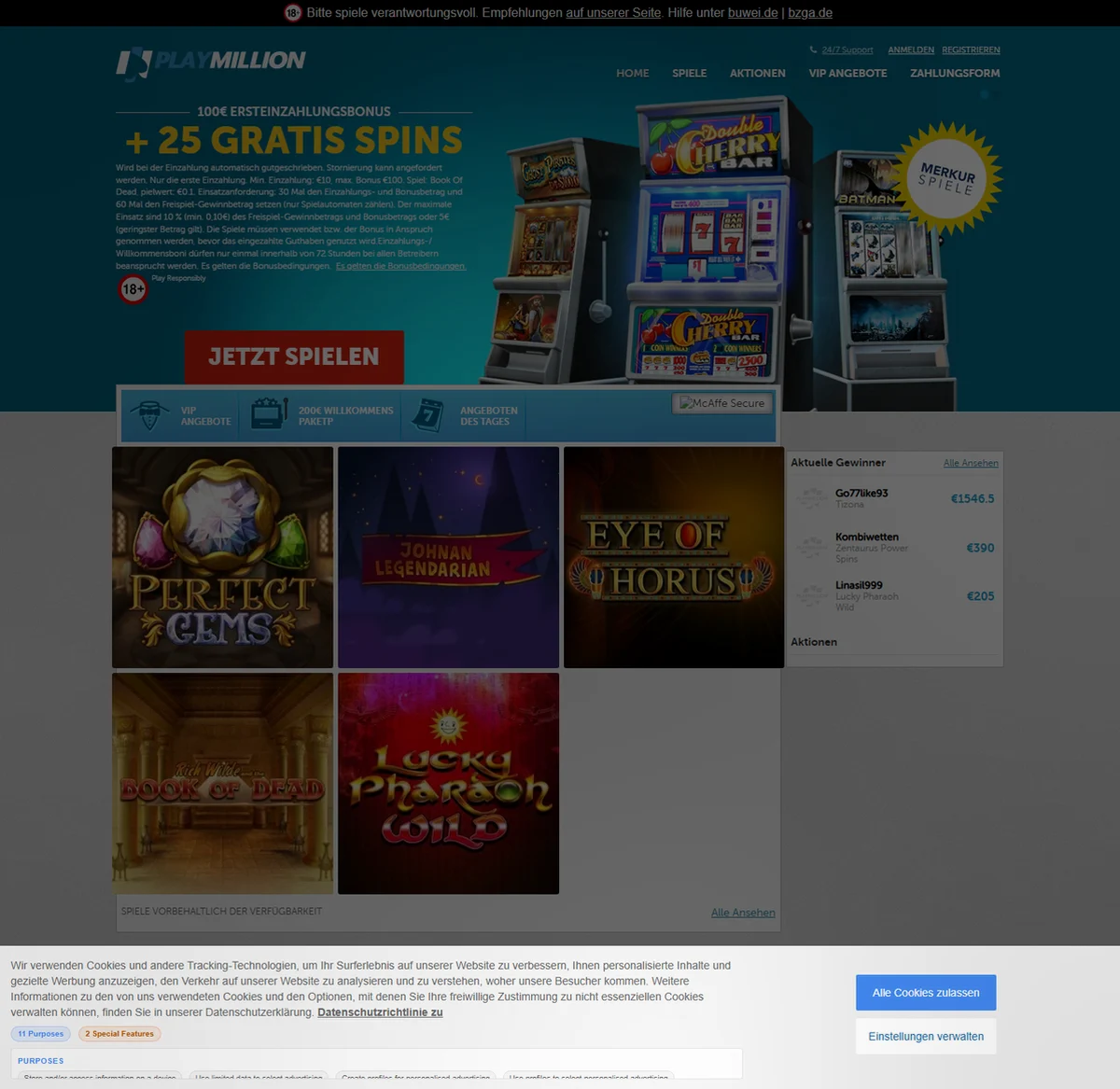Click 'Spiele vorbehaltlich der Verfügbarkeit' text
The height and width of the screenshot is (1089, 1120).
click(221, 911)
